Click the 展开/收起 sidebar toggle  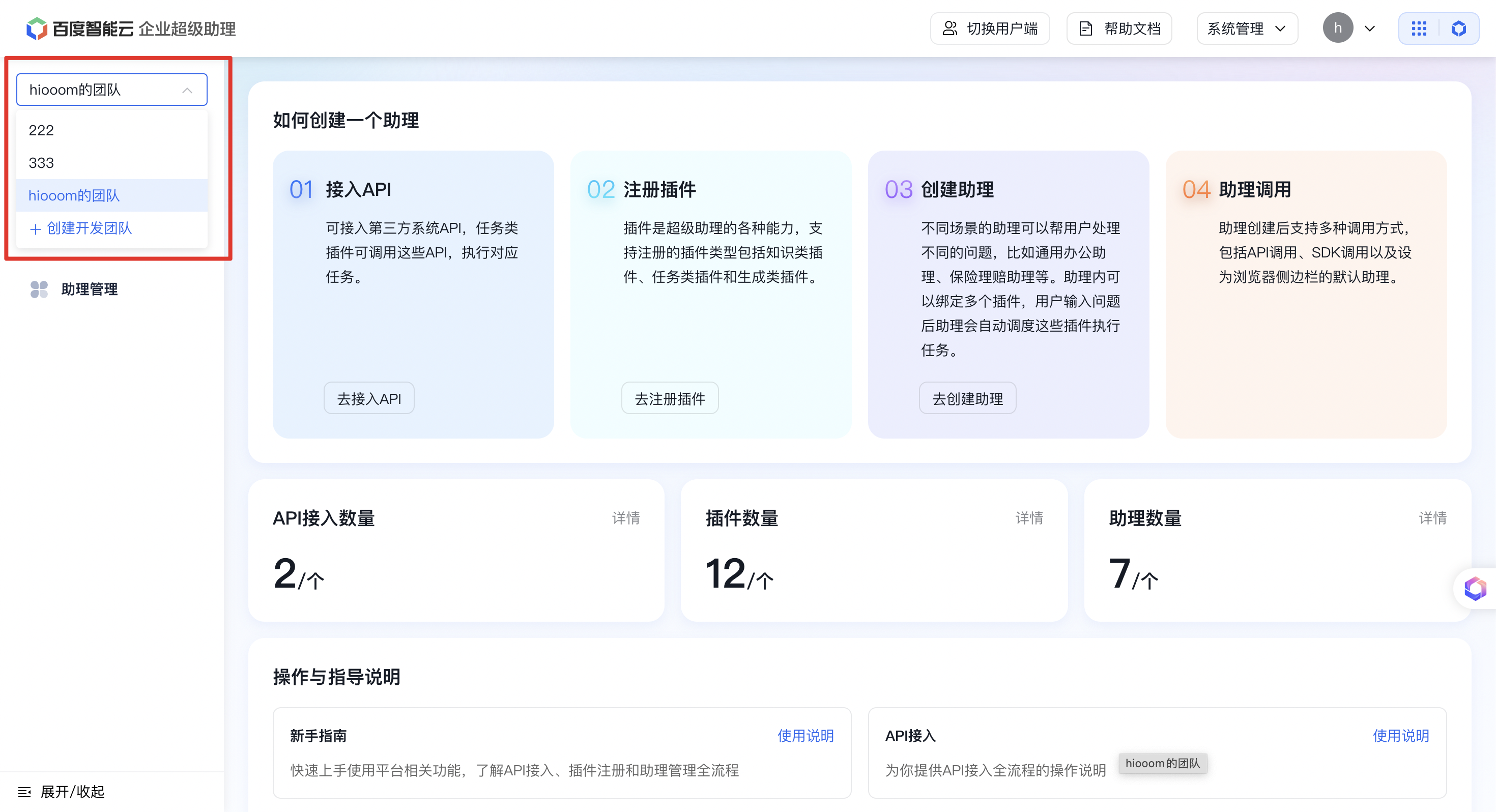61,792
